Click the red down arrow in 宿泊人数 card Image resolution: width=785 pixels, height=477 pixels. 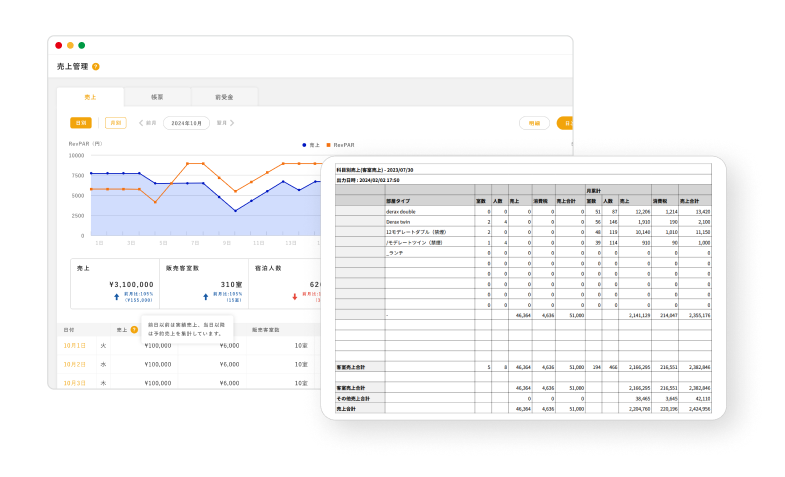coord(294,297)
